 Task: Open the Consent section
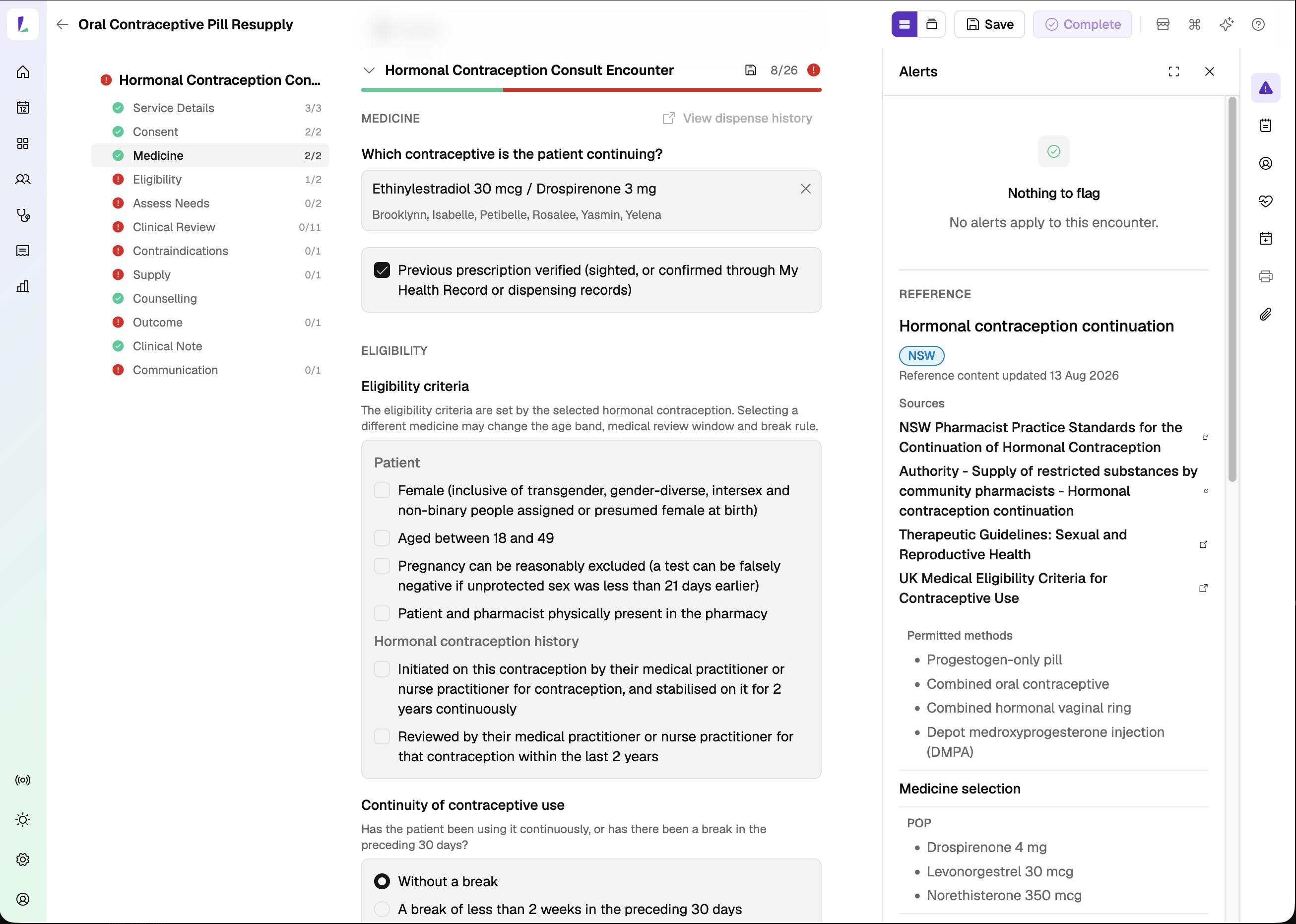click(210, 132)
